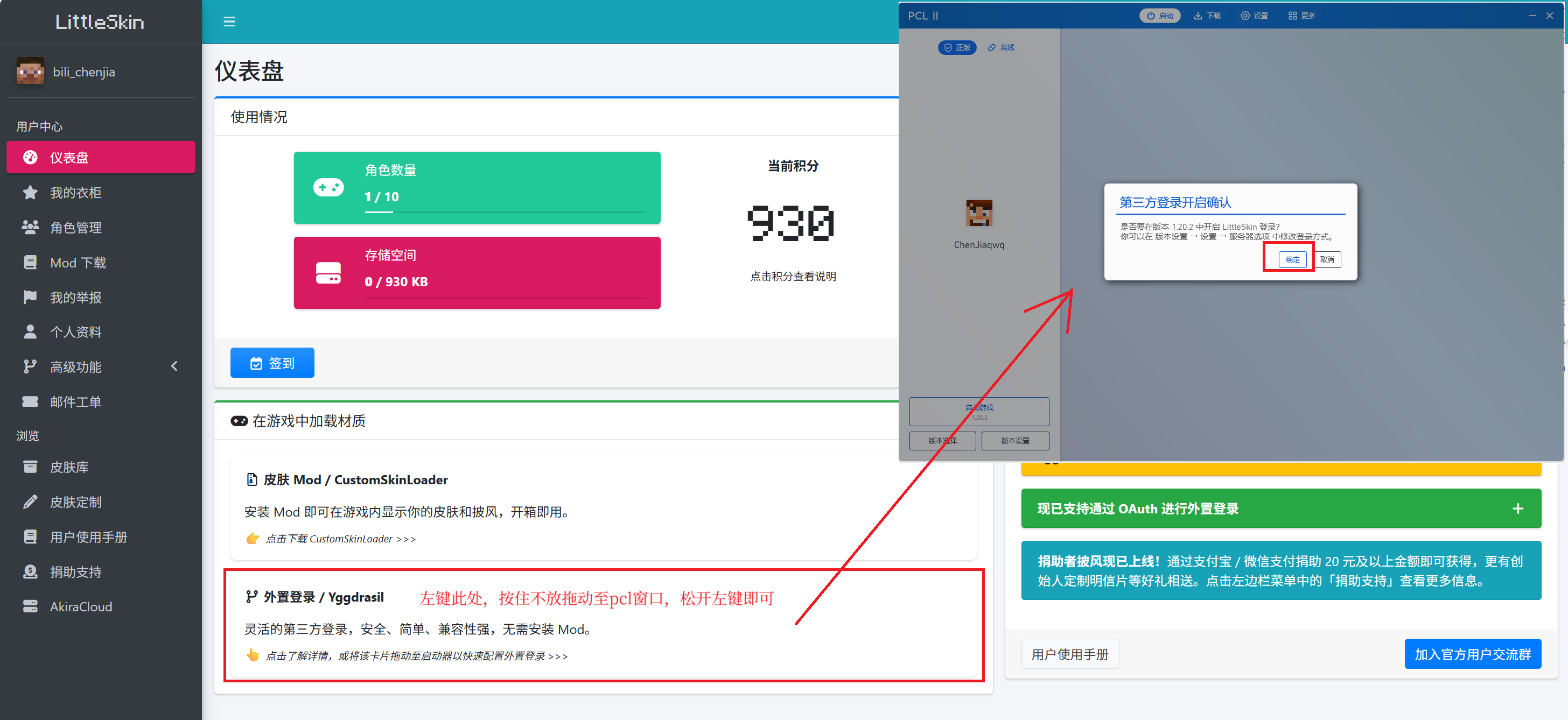Open PCL 更多 menu tab
The image size is (1568, 720).
click(1301, 16)
